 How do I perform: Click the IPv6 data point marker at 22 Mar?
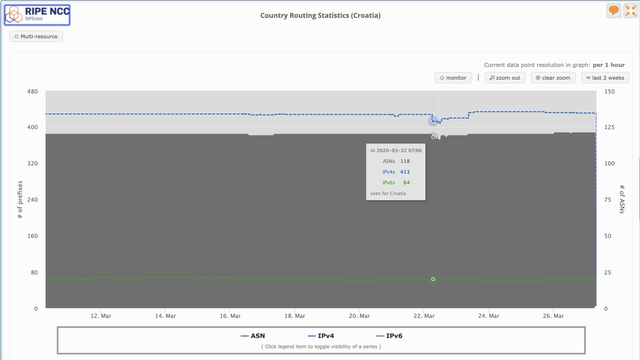[433, 279]
